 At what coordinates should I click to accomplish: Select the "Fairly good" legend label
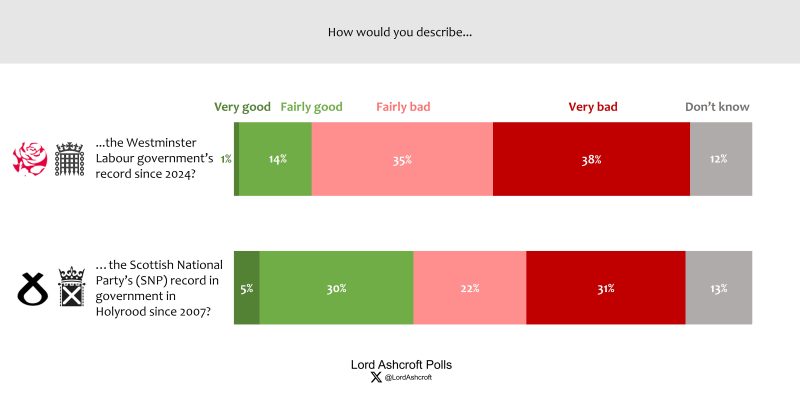(312, 107)
